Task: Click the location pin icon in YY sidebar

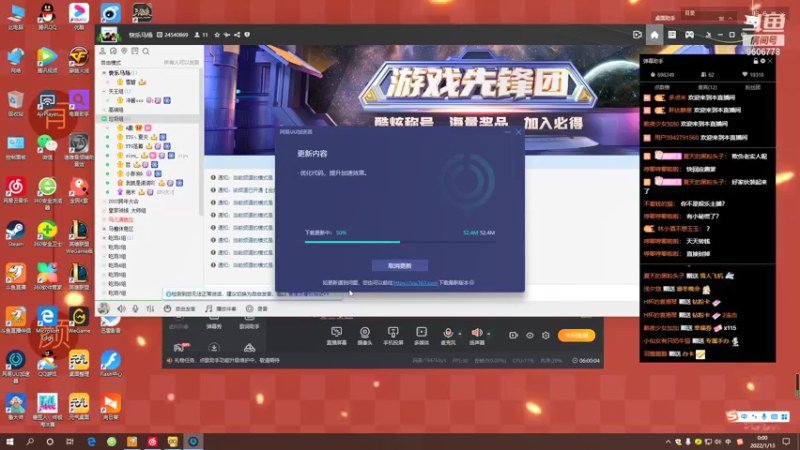Action: (x=124, y=52)
